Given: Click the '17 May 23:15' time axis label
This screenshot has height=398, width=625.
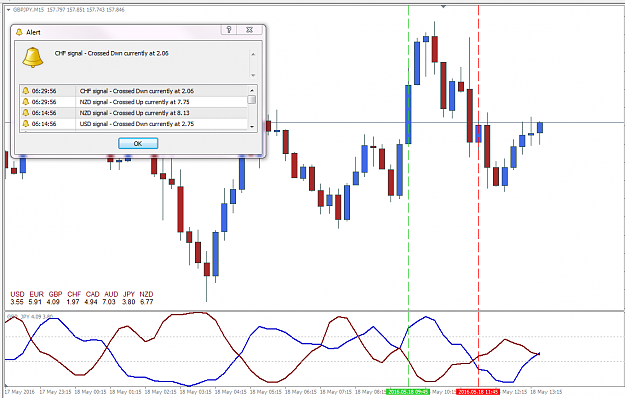Looking at the screenshot, I should click(55, 392).
